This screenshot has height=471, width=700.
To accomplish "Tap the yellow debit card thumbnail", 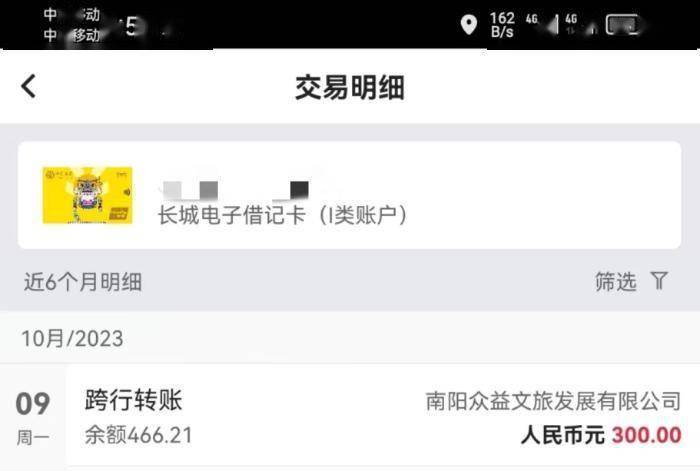I will pos(88,195).
